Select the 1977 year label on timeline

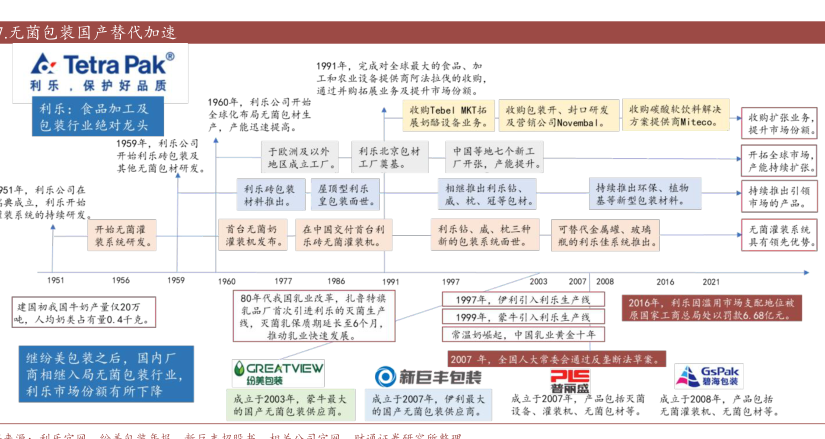point(283,282)
